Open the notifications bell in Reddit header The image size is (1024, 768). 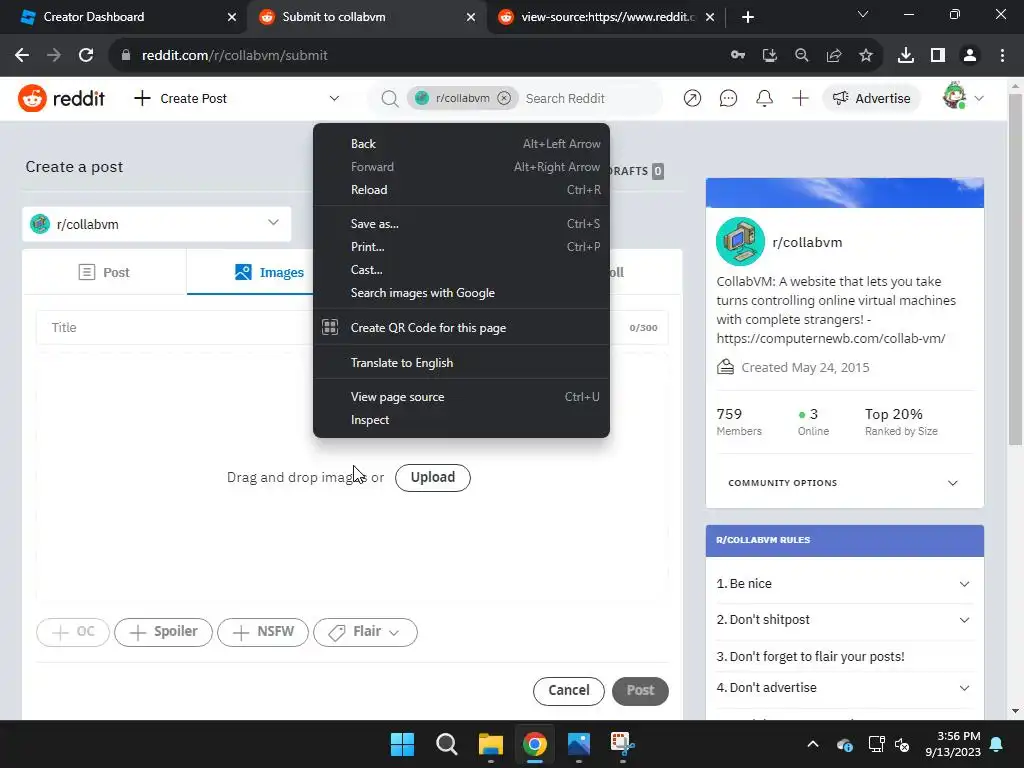[764, 99]
